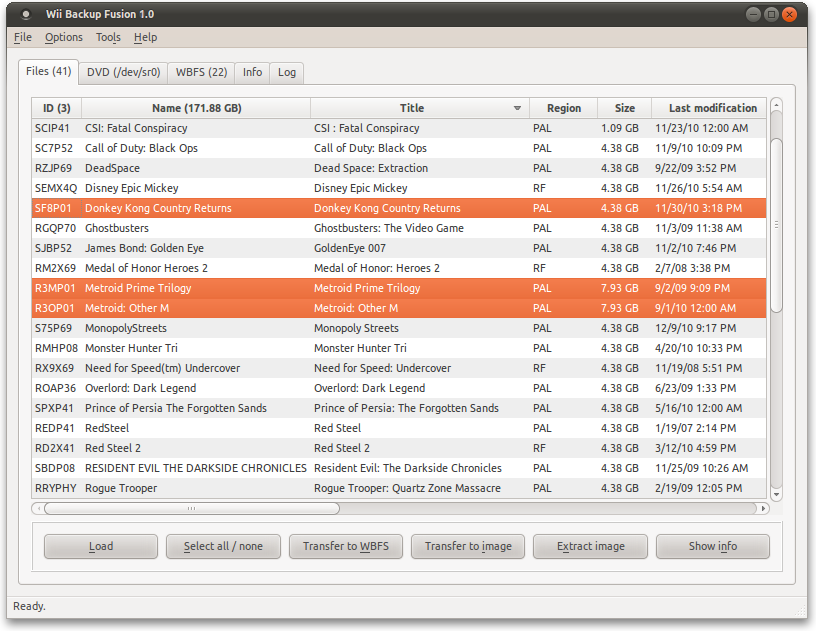Select the SEMX4Q Disney Epic Mickey row ID
The width and height of the screenshot is (816, 631).
[x=56, y=188]
